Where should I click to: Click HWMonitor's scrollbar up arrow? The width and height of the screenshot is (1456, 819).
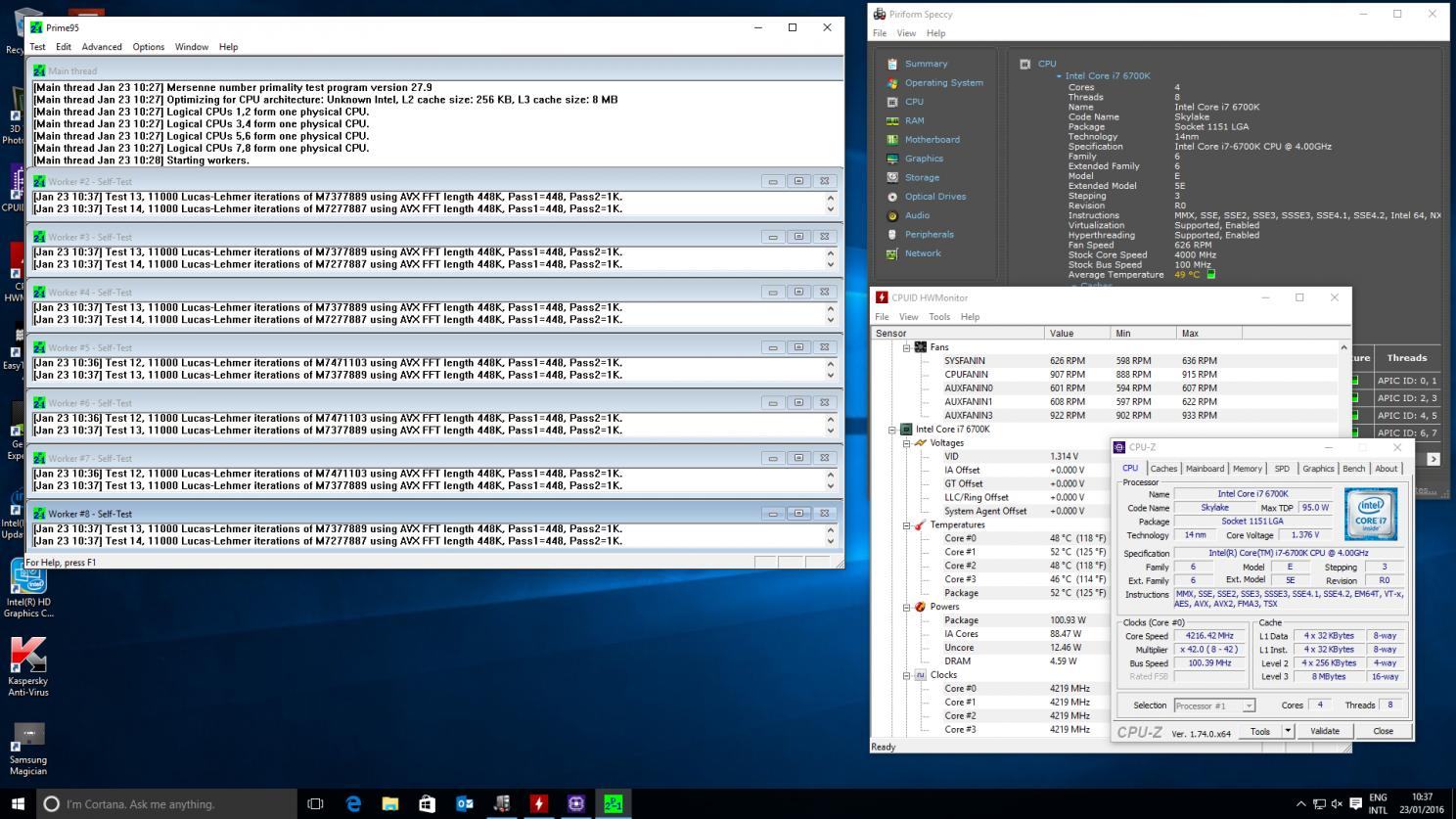(x=1343, y=347)
